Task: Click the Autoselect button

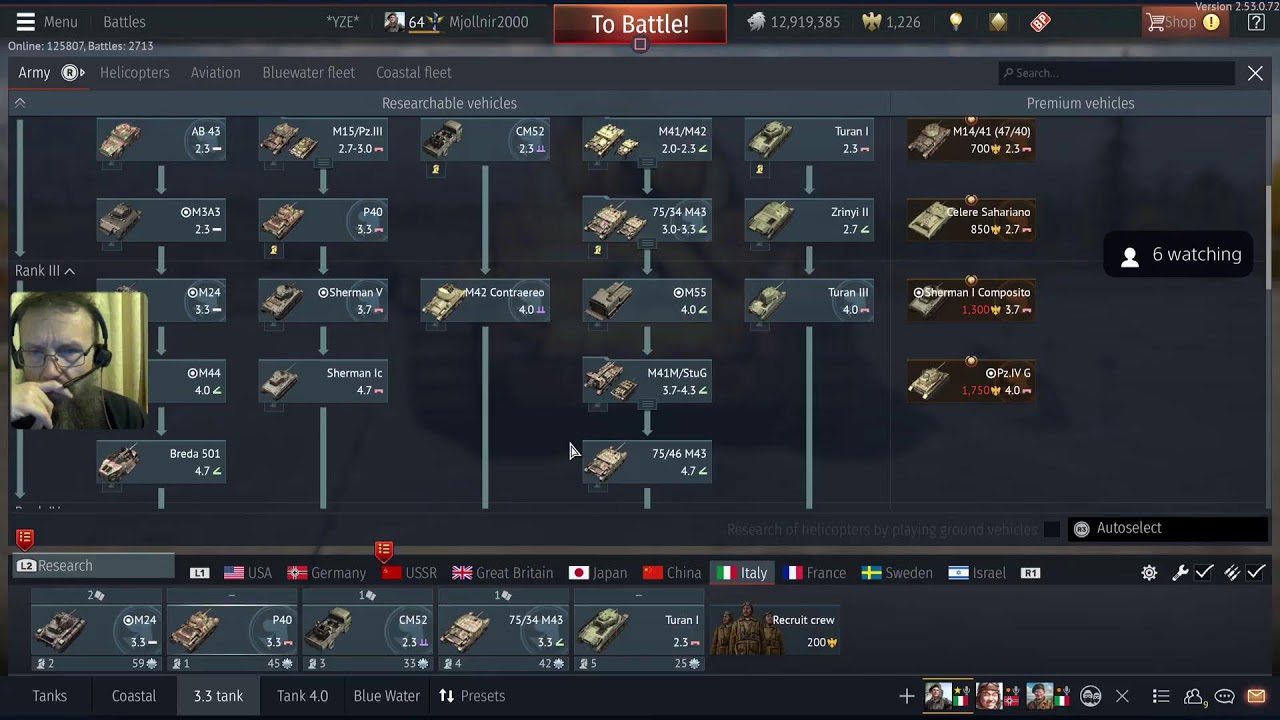Action: [x=1168, y=528]
